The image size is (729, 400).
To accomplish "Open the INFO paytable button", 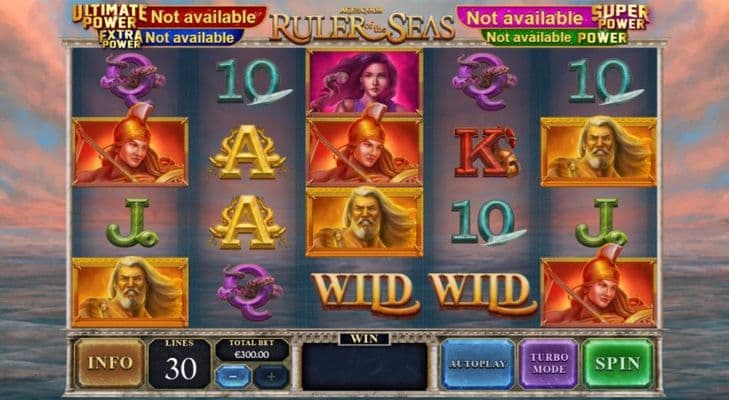I will pos(110,363).
